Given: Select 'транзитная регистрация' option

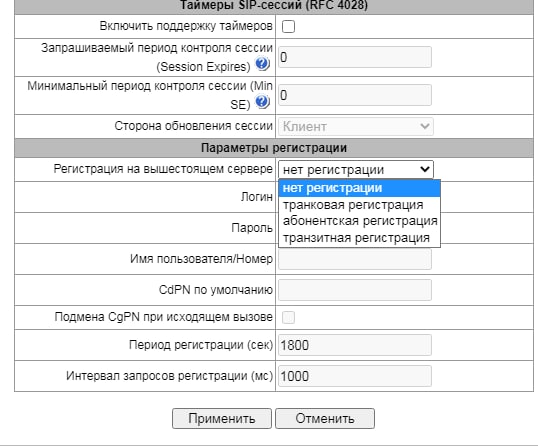Looking at the screenshot, I should tap(359, 238).
